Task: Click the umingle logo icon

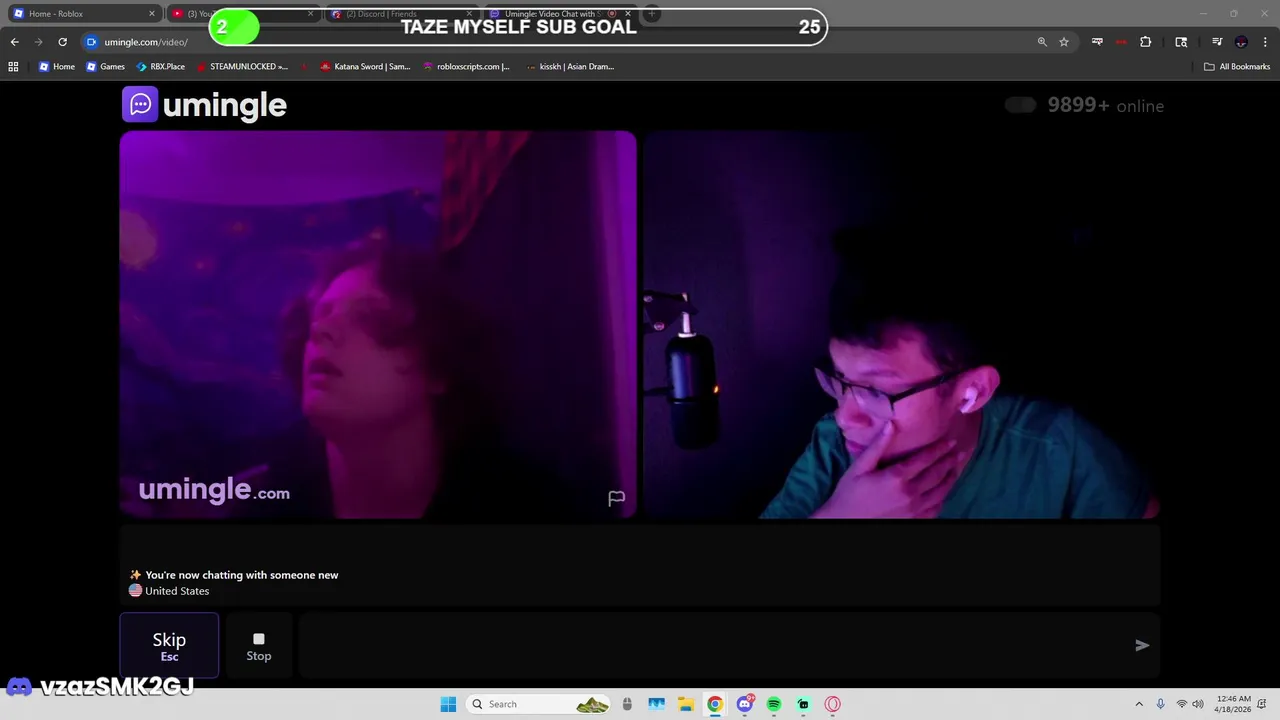Action: pos(140,104)
